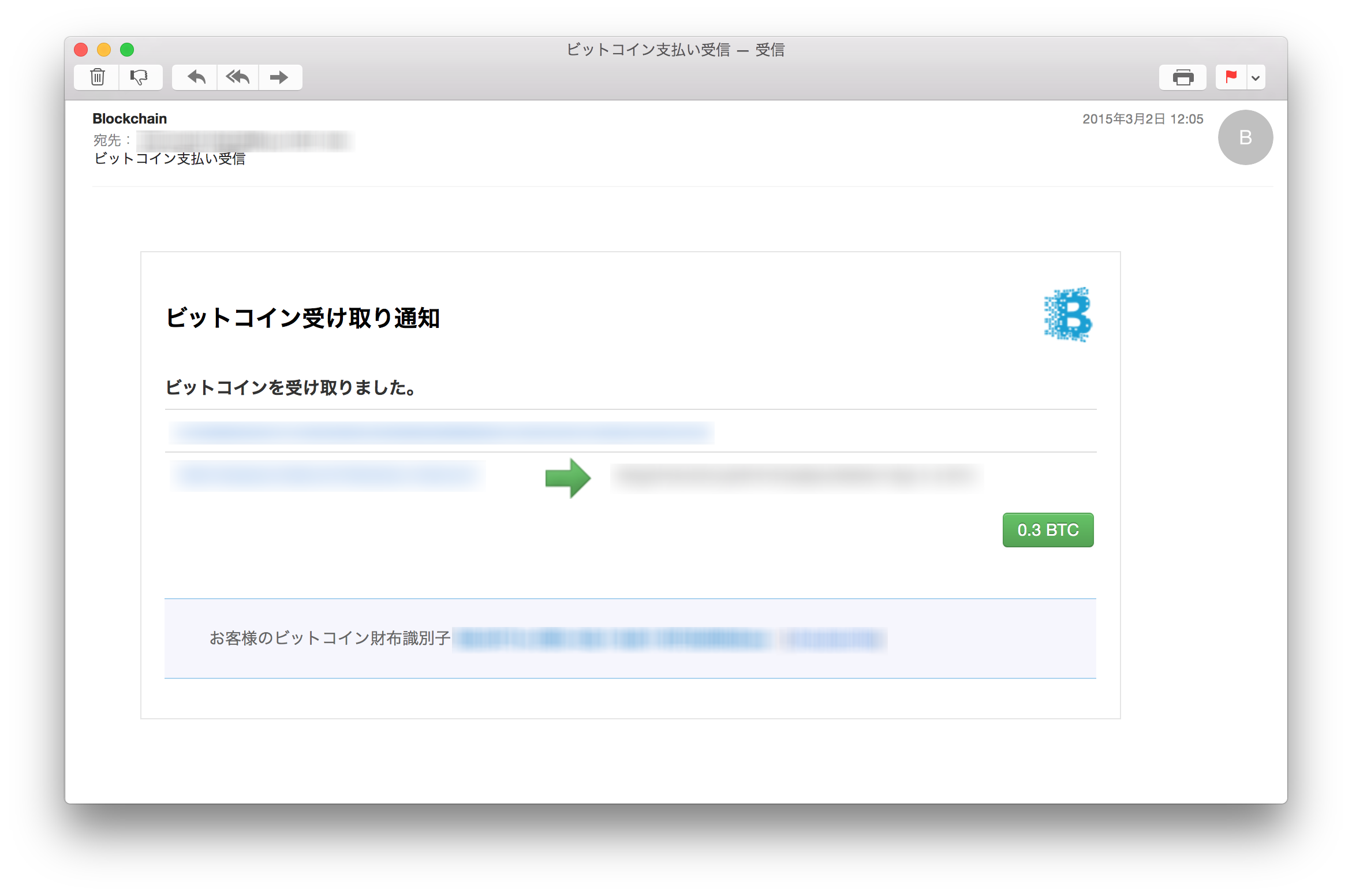Reply to the Blockchain email
The width and height of the screenshot is (1352, 896).
coord(196,77)
